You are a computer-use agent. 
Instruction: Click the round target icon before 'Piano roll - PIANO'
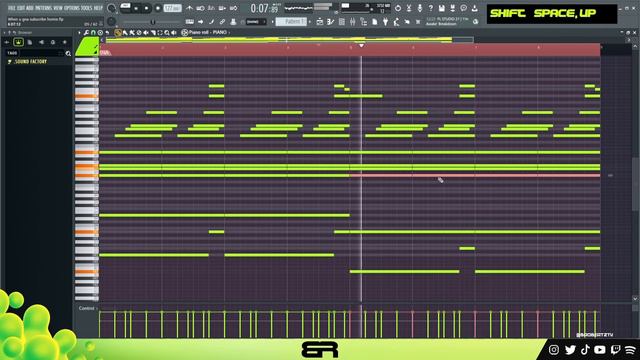pyautogui.click(x=184, y=33)
